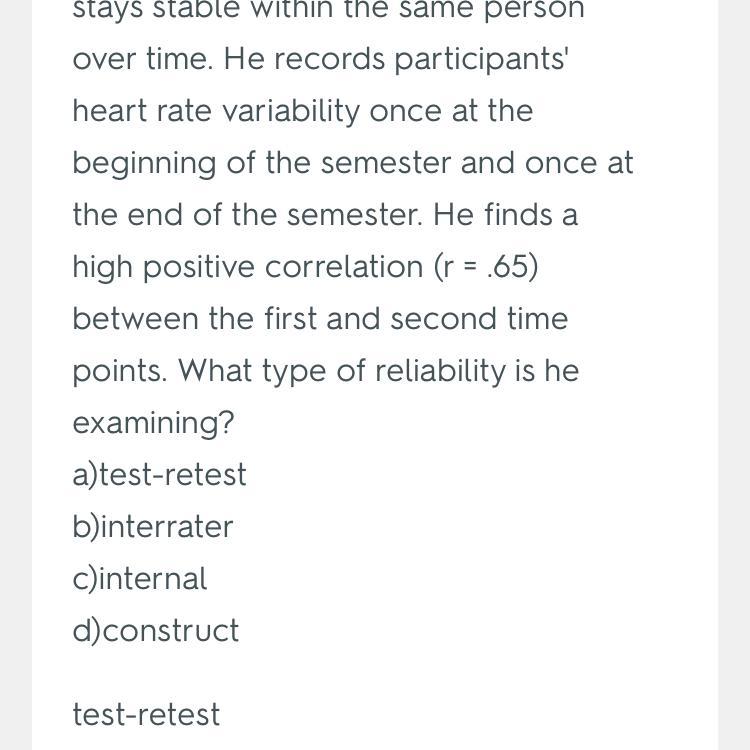This screenshot has width=750, height=750.
Task: Click the correlation value 'r = .65'
Action: 486,266
